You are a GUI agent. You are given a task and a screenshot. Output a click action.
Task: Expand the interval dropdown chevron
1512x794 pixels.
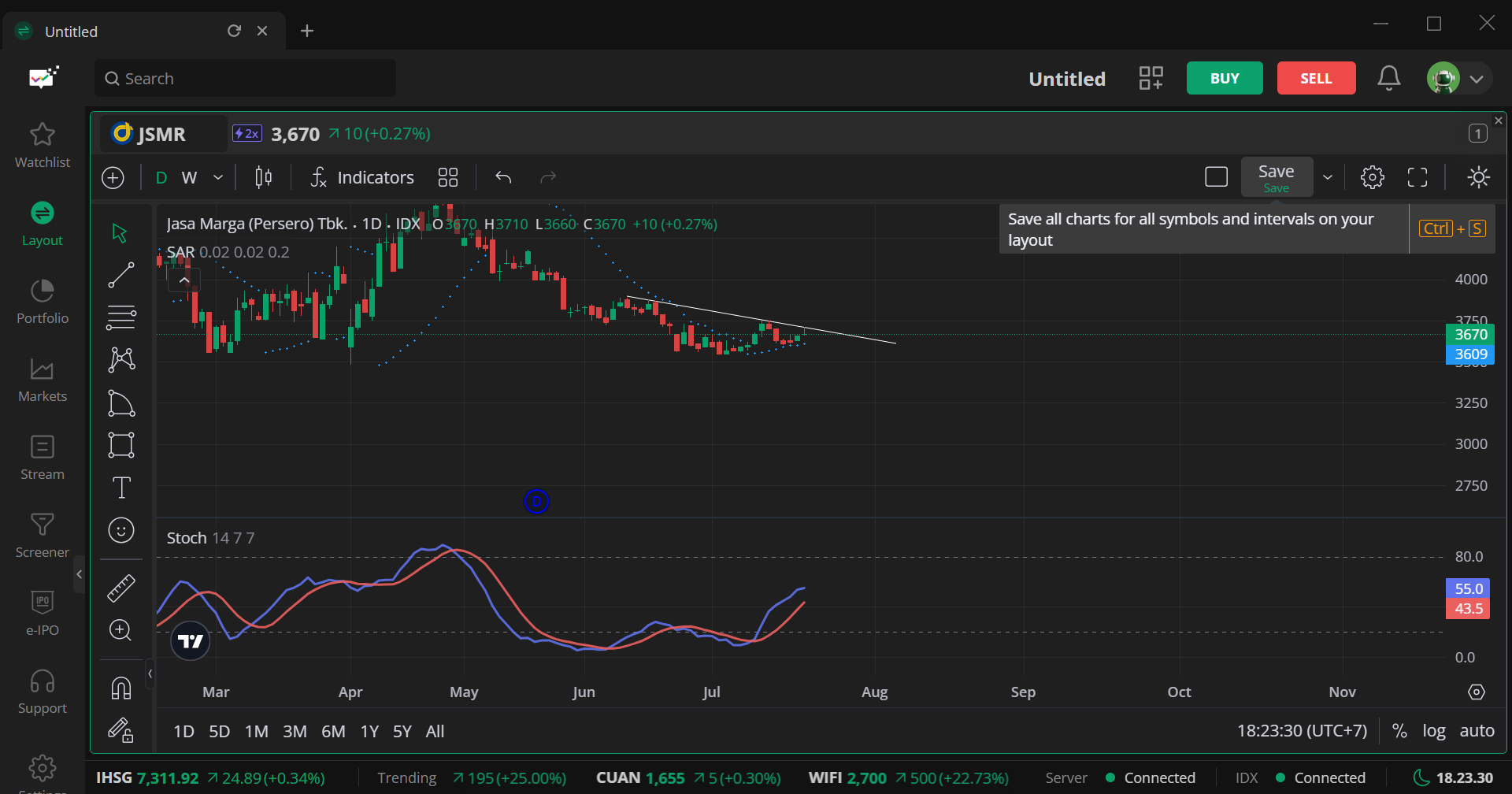point(218,178)
